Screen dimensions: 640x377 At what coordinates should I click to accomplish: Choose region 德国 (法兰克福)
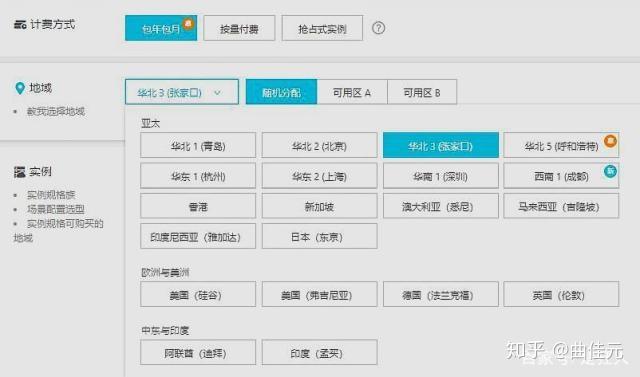click(x=440, y=294)
